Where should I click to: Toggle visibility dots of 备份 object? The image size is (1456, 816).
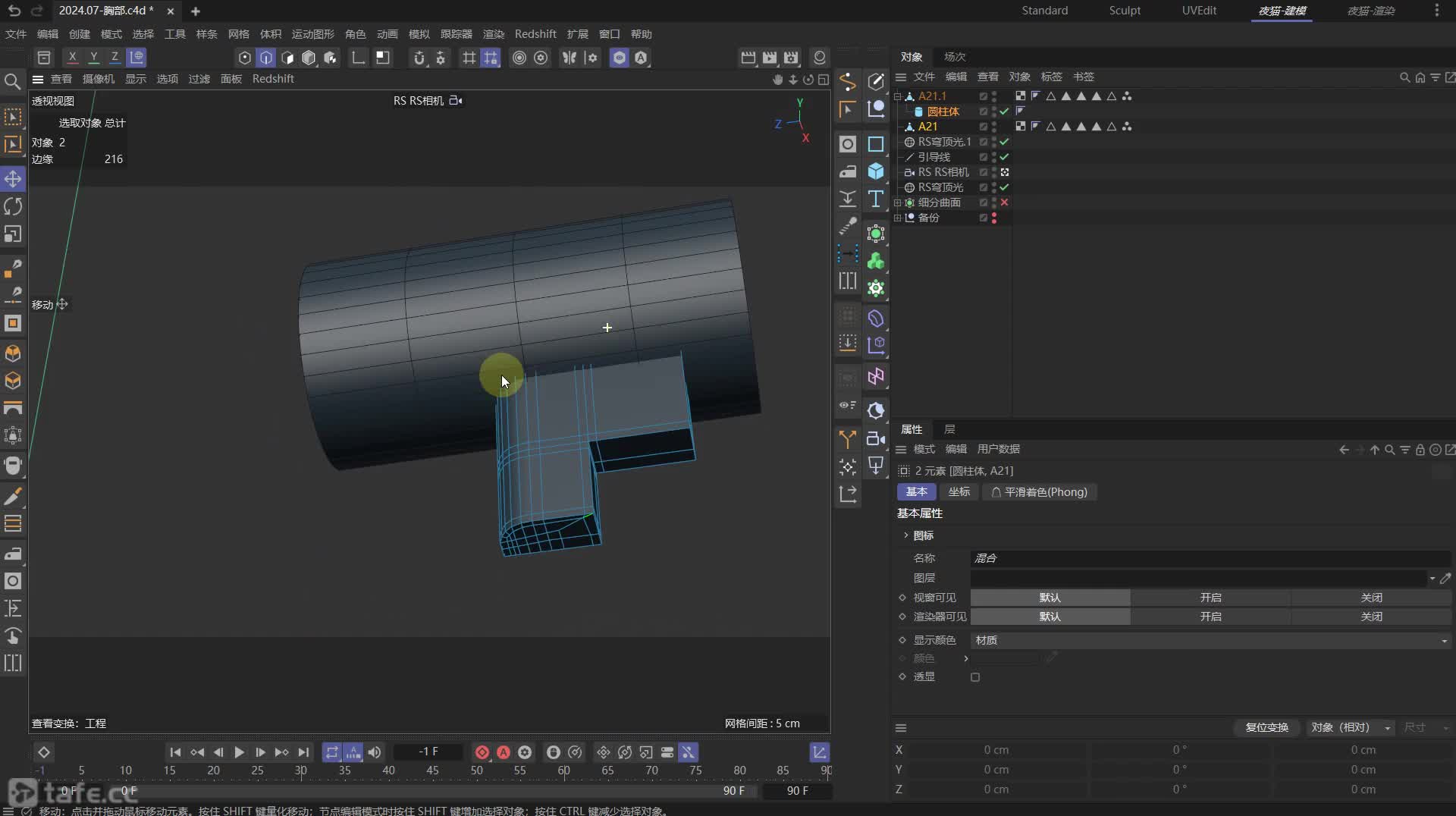point(994,218)
